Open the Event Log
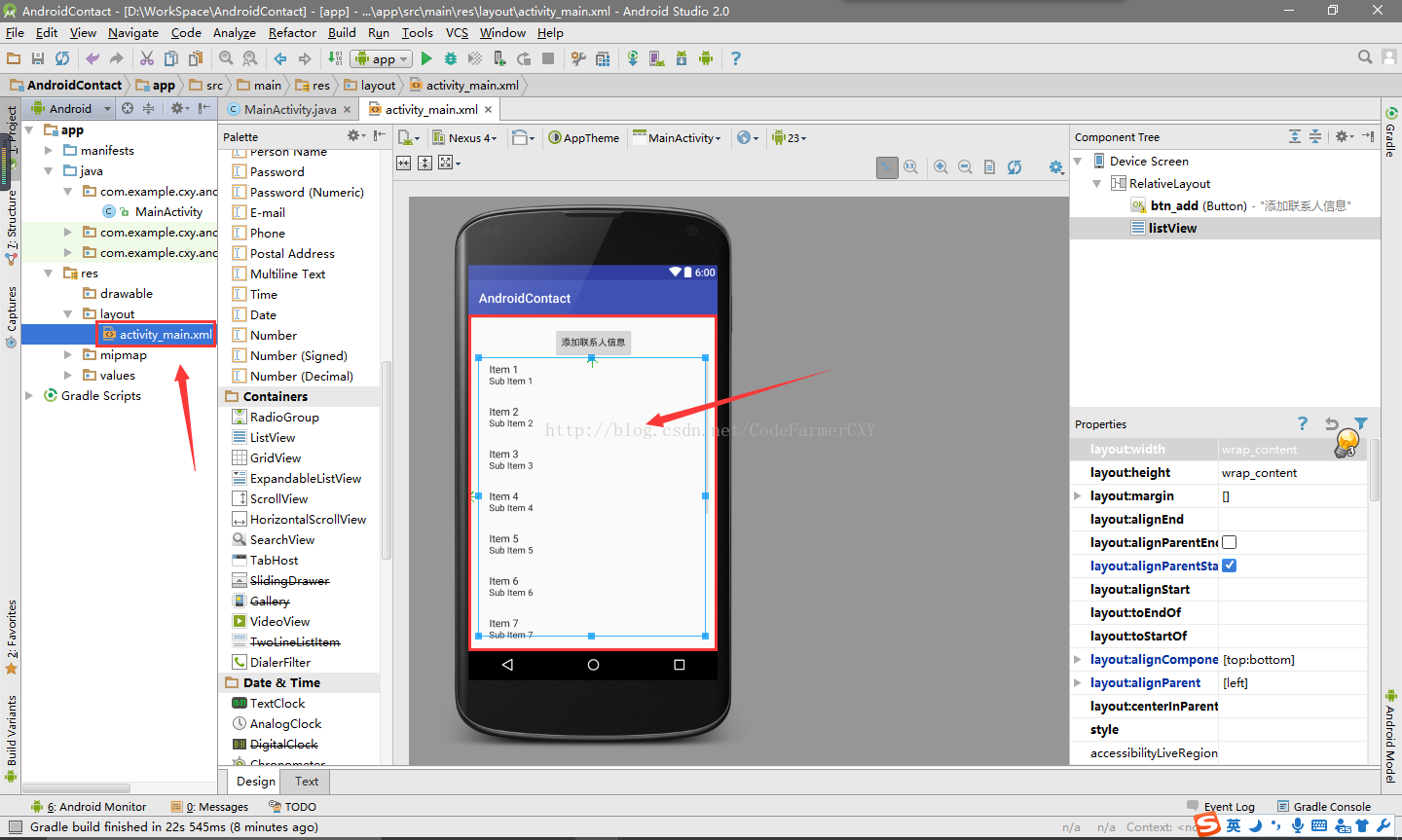Image resolution: width=1402 pixels, height=840 pixels. (1221, 807)
